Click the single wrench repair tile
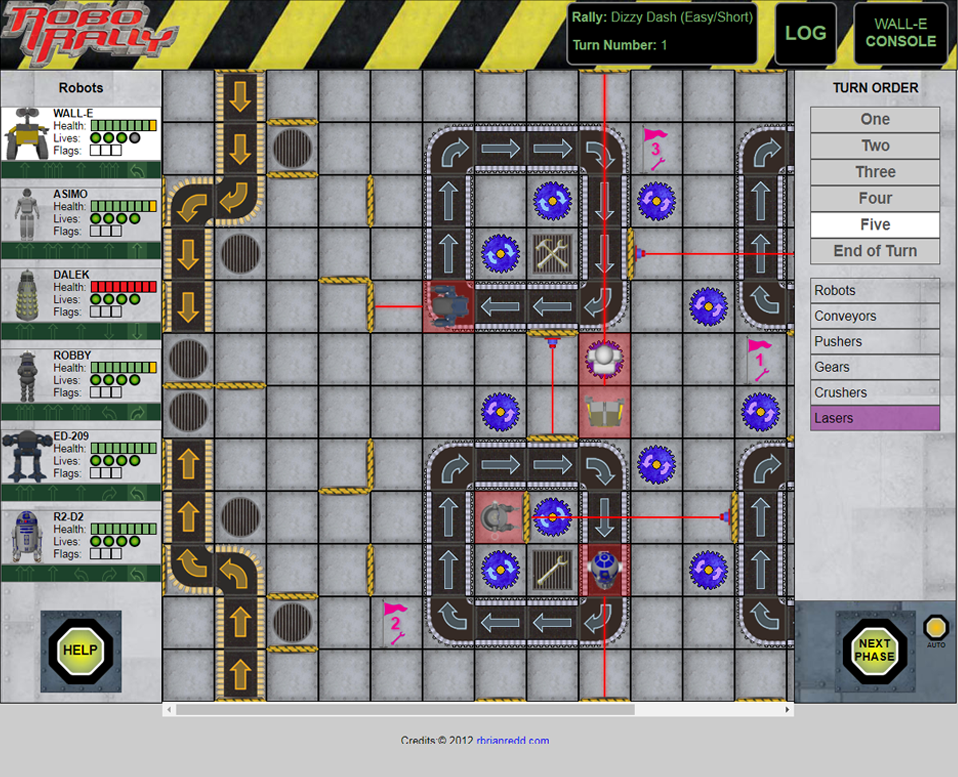 click(551, 572)
